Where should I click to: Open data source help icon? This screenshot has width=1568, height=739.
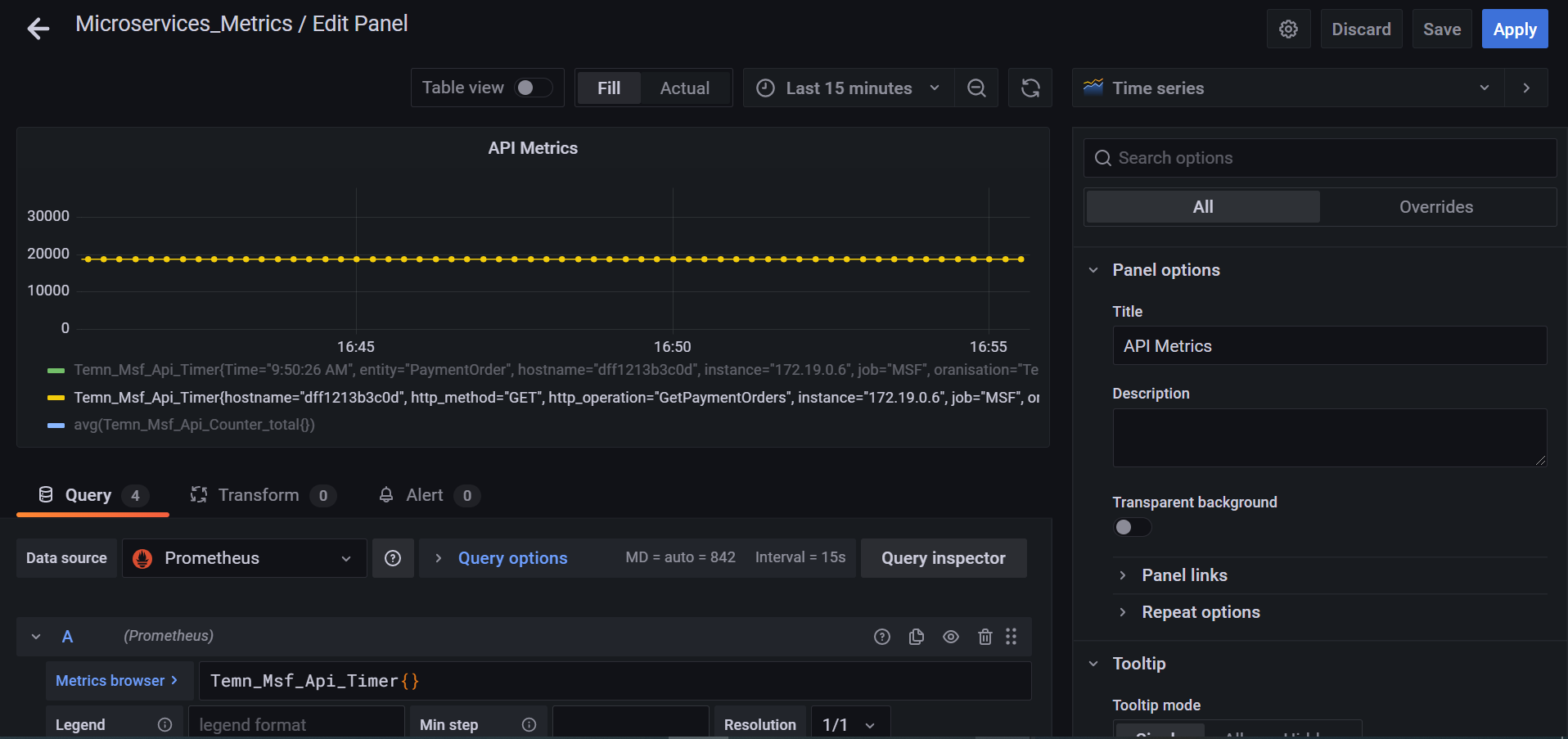point(393,558)
